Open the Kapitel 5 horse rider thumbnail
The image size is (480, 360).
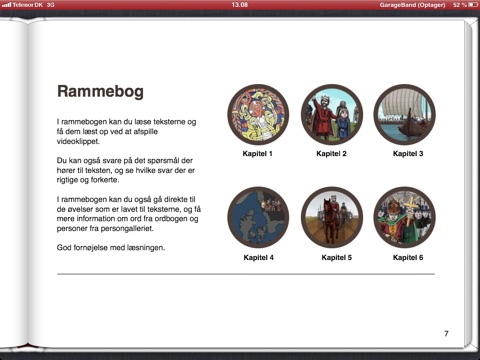332,217
